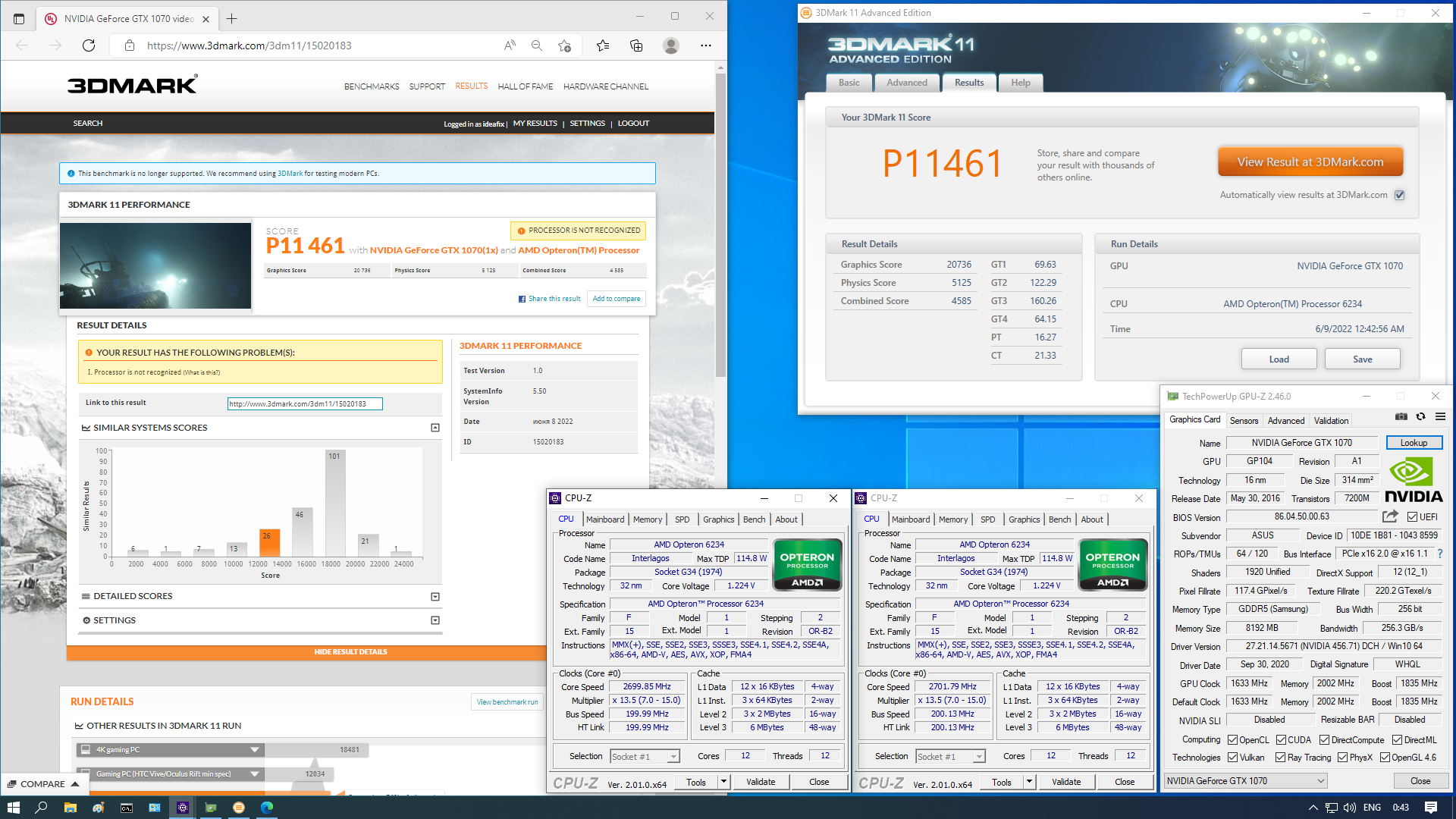Open File Explorer from the taskbar
This screenshot has height=819, width=1456.
(x=70, y=808)
